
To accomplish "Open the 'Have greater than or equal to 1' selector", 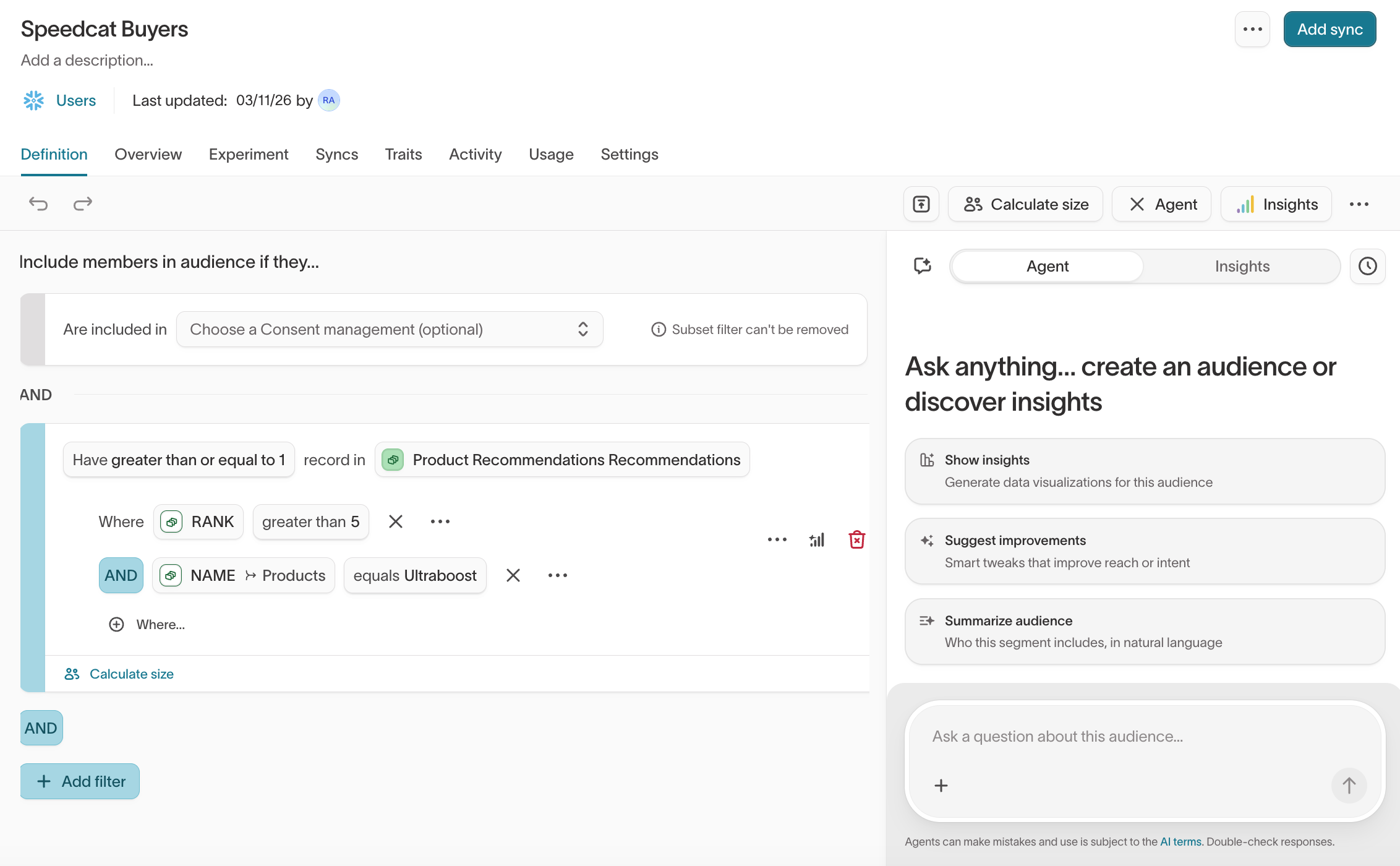I will click(x=179, y=460).
